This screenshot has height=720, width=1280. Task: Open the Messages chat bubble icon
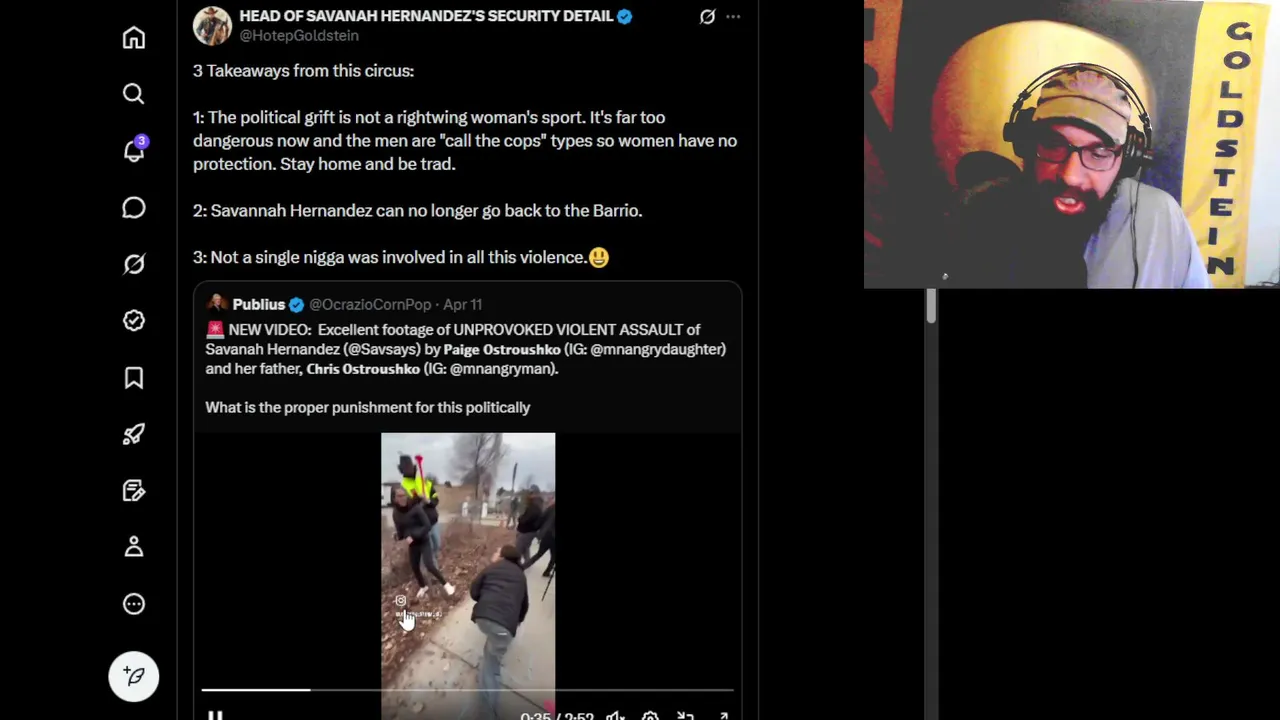point(134,207)
